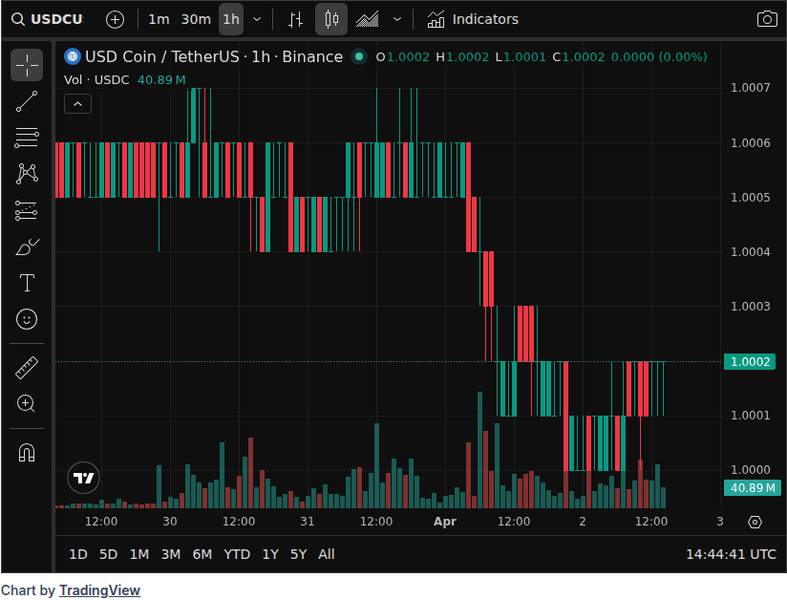Switch to the 1m timeframe
The width and height of the screenshot is (787, 600).
click(x=159, y=19)
